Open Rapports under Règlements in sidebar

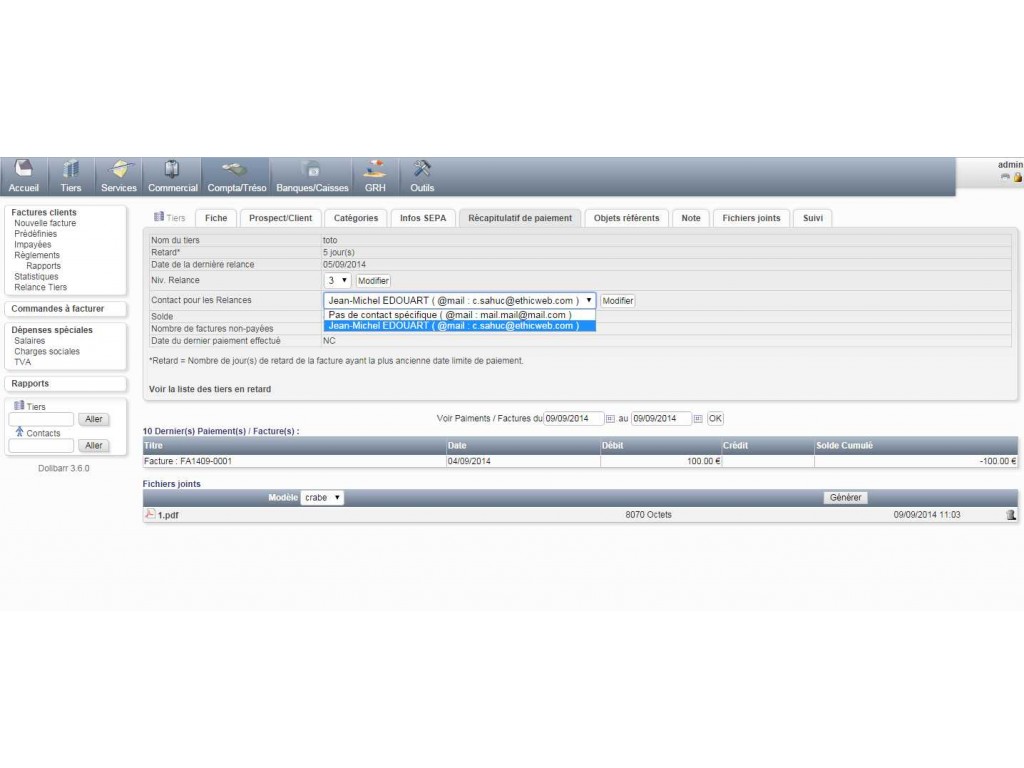click(x=44, y=266)
